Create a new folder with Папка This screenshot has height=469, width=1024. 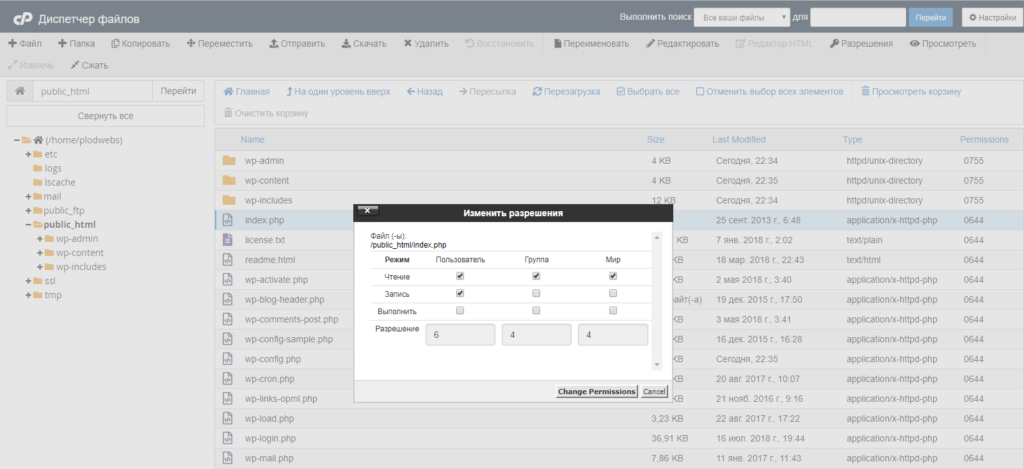click(76, 44)
